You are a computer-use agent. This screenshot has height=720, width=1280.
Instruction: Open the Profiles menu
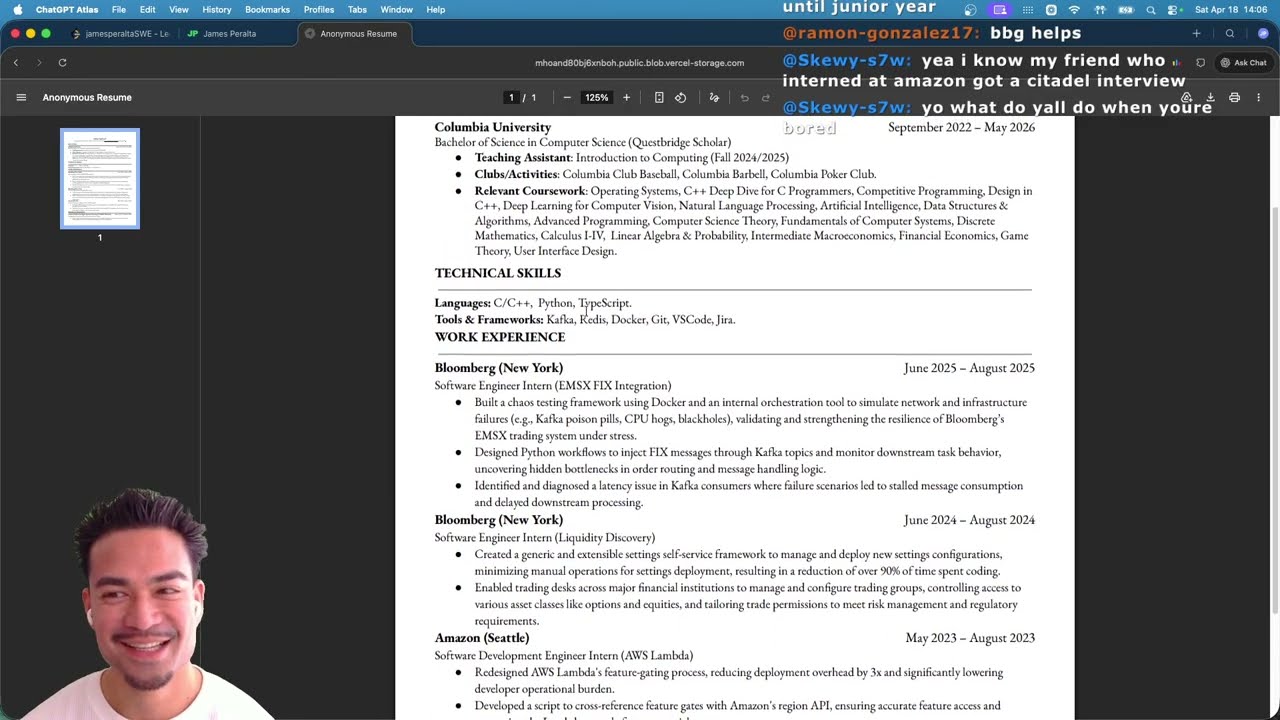(319, 9)
